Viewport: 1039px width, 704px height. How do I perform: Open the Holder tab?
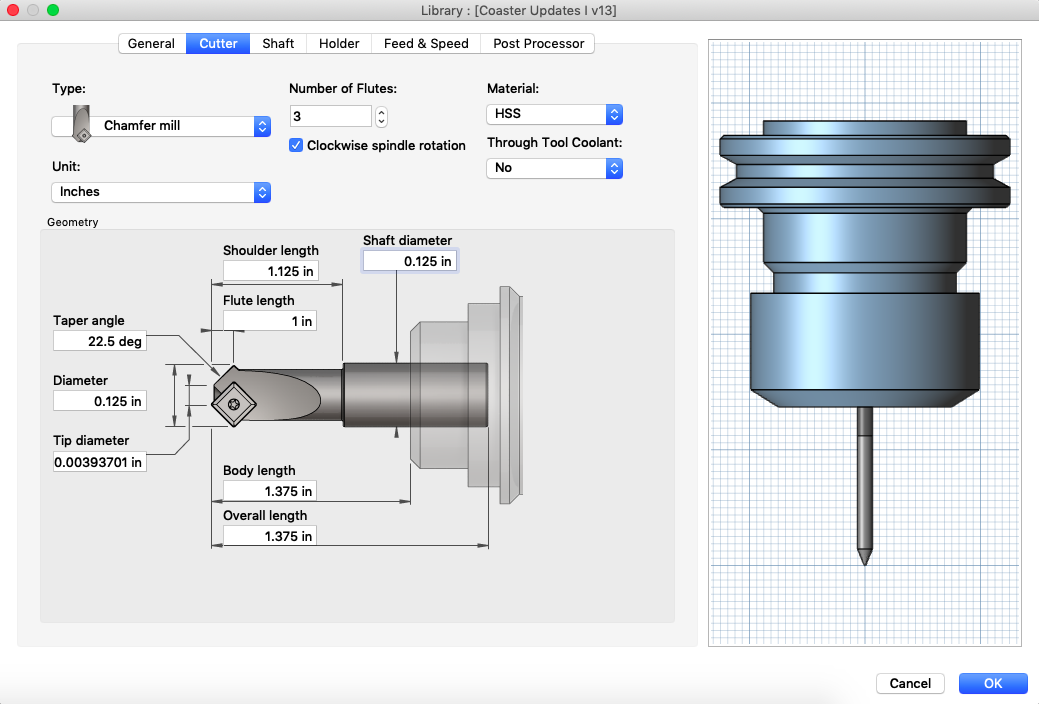click(x=339, y=44)
